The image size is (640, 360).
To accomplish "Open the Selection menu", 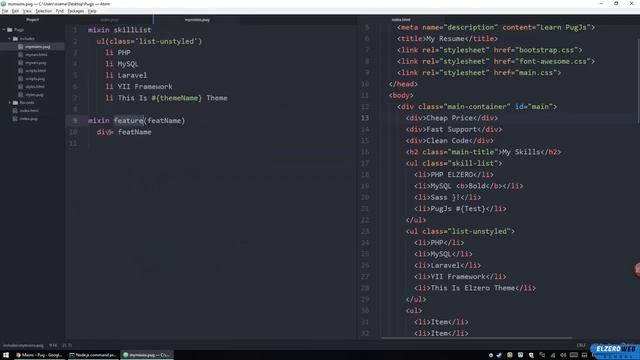I will click(x=43, y=11).
